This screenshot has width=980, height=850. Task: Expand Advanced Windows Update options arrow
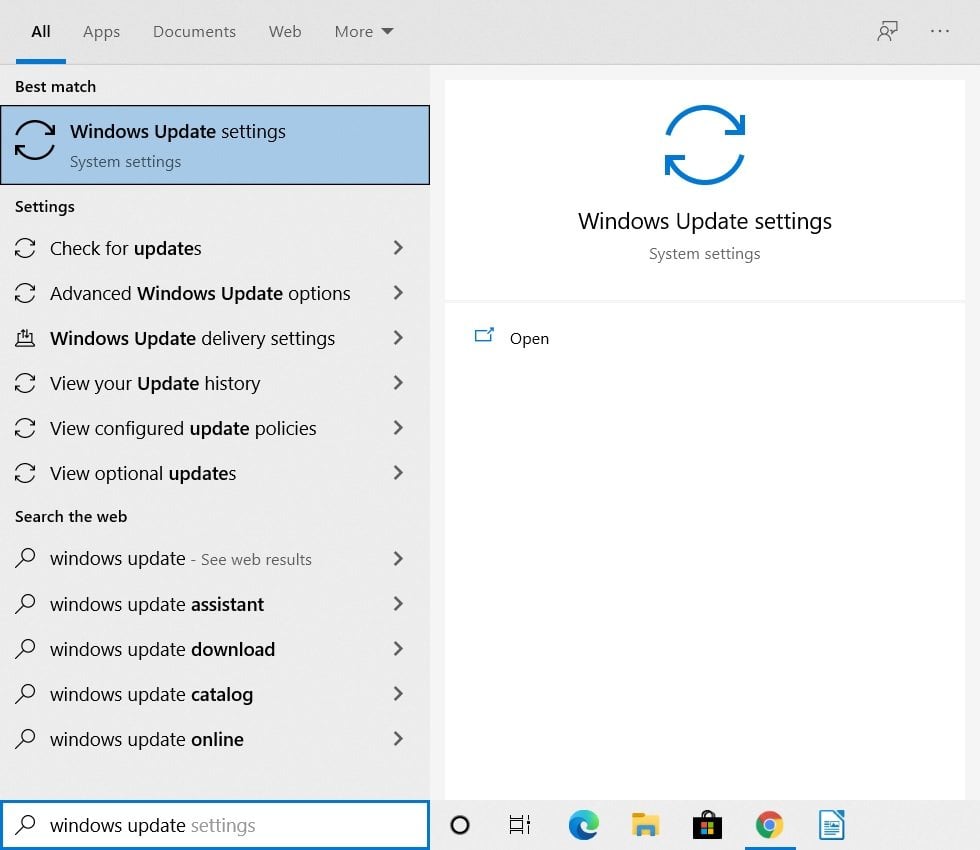coord(398,292)
